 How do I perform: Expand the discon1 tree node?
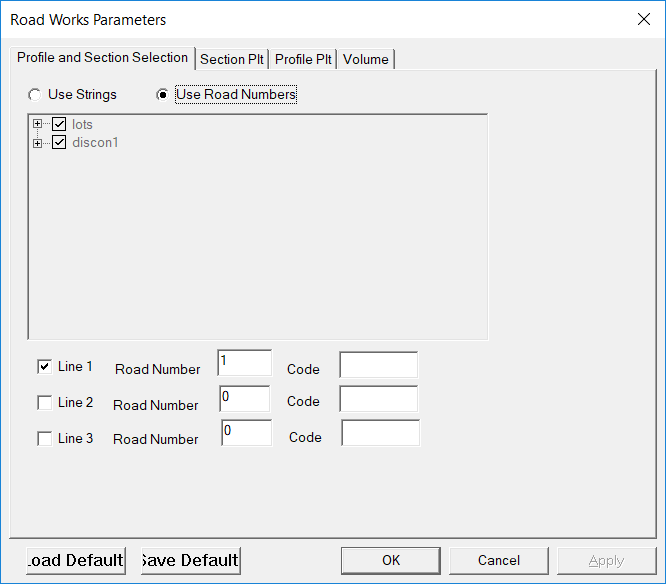(x=38, y=143)
